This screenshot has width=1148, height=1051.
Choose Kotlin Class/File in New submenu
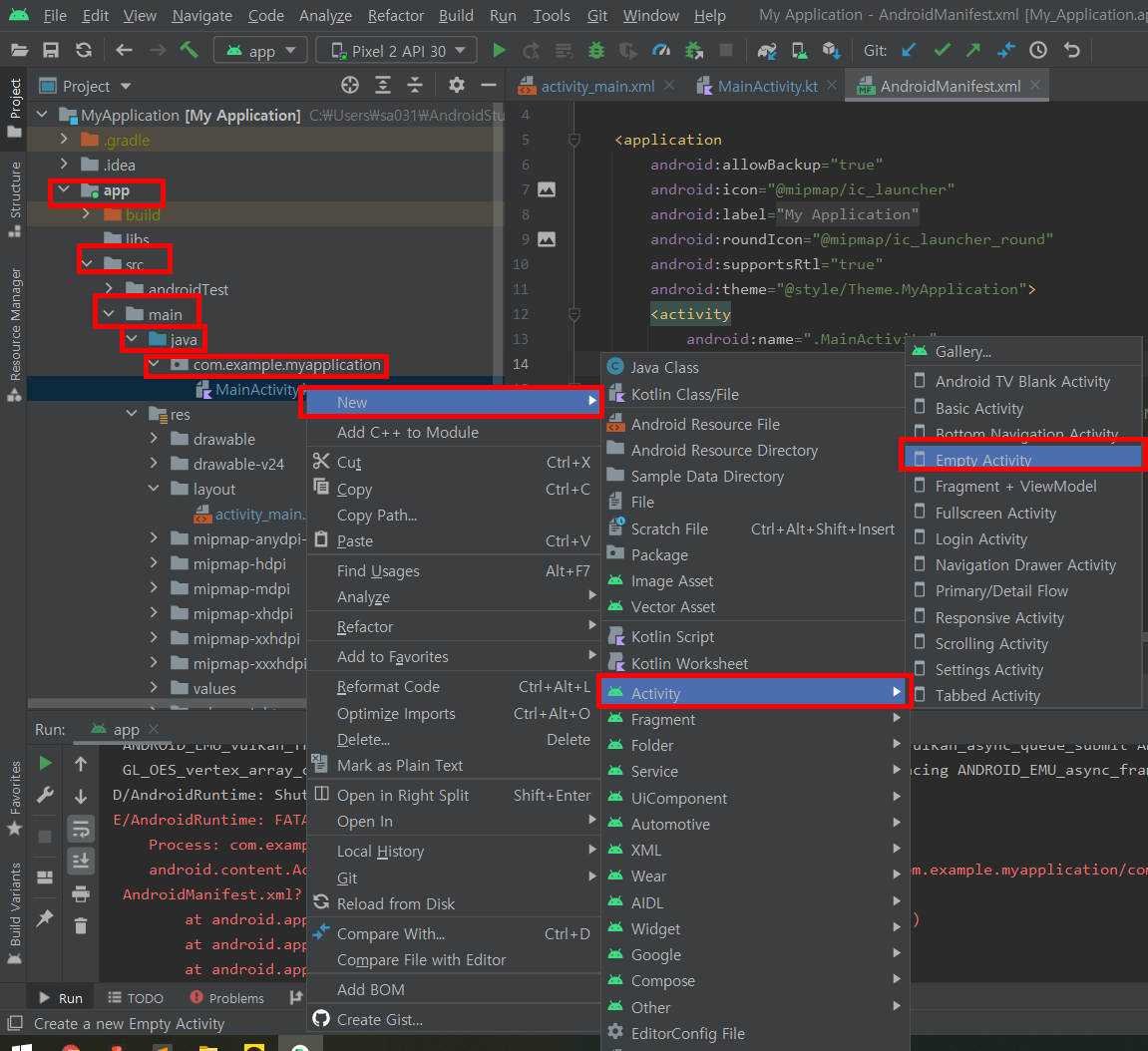[x=753, y=395]
